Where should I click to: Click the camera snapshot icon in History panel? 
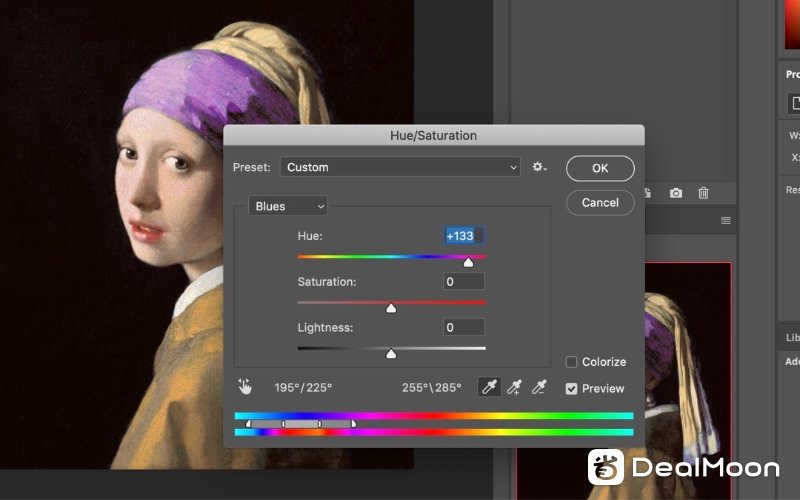(x=676, y=193)
